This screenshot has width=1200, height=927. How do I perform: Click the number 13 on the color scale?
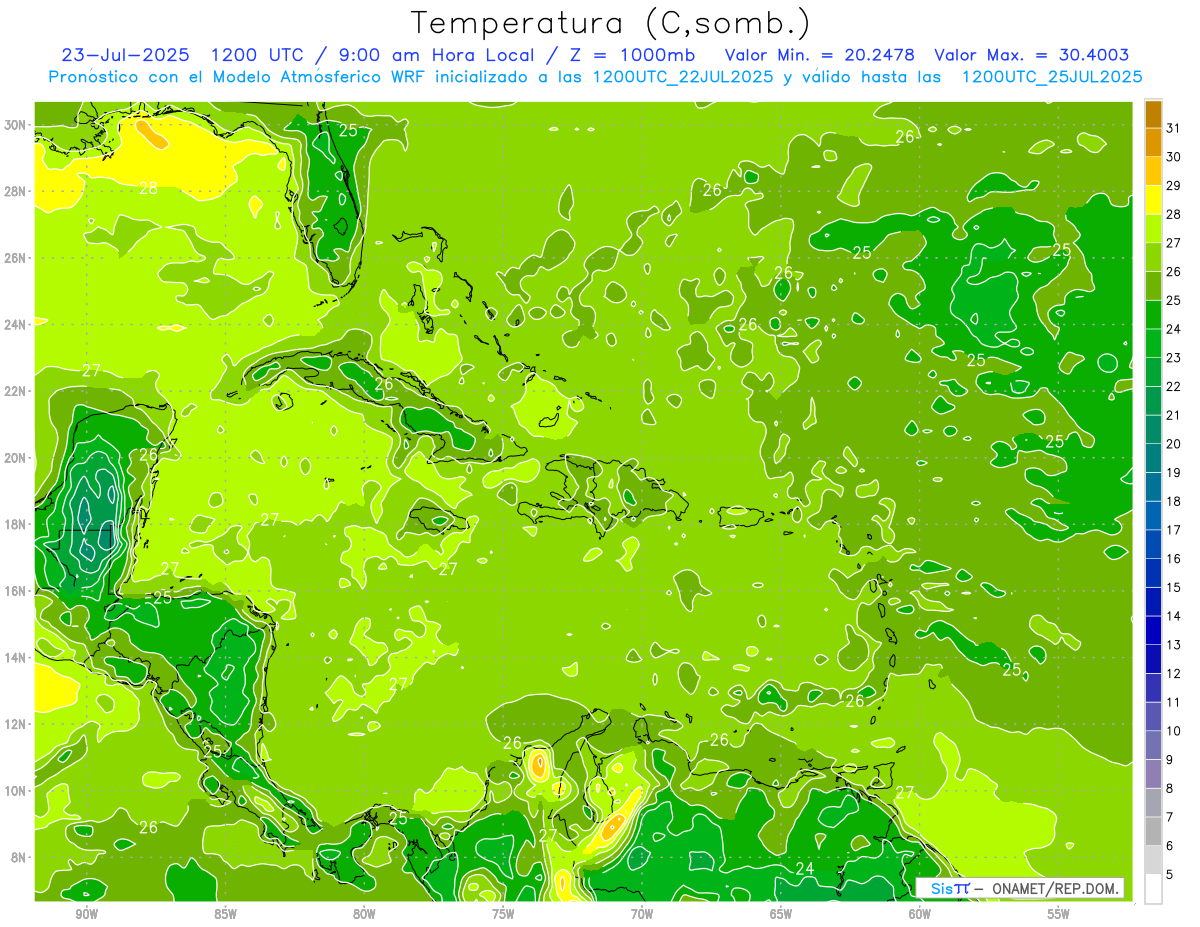click(1174, 645)
